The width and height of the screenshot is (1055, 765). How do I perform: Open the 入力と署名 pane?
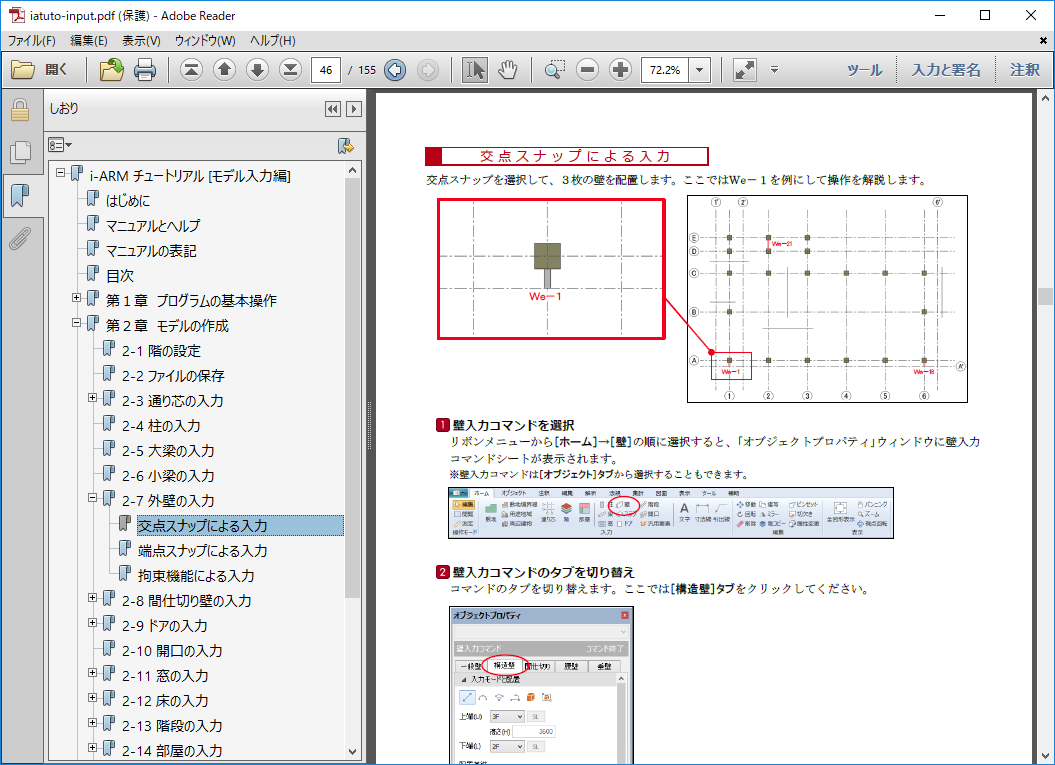945,70
